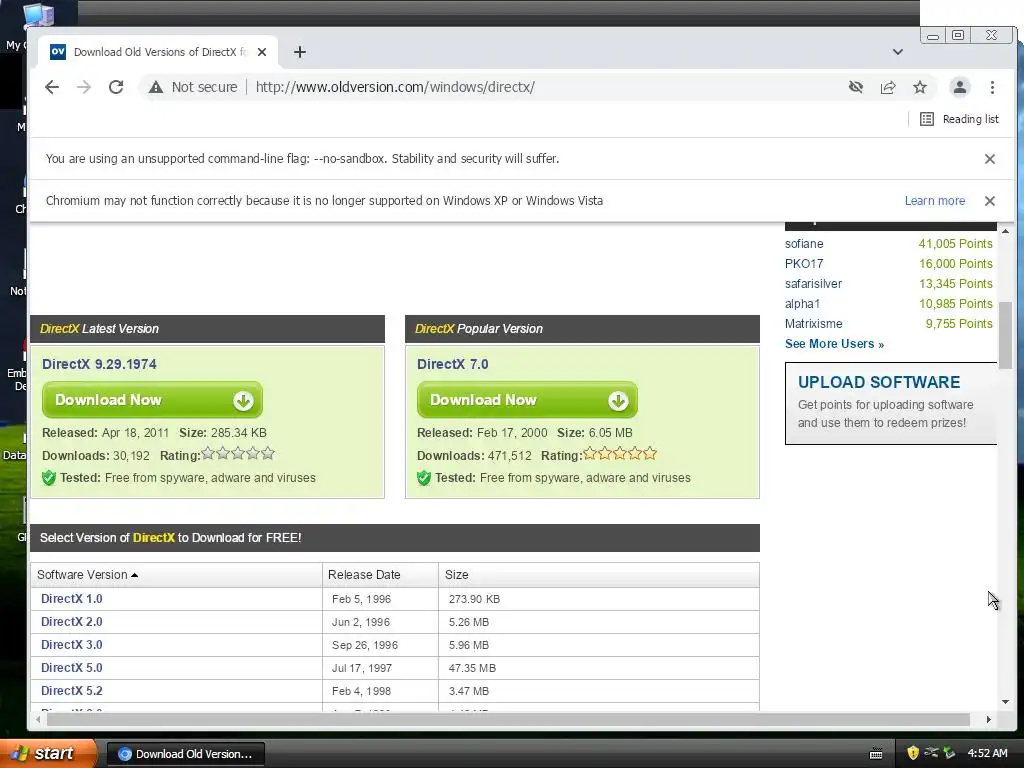Screen dimensions: 1024x768
Task: Open user Matrixisme profile
Action: click(x=814, y=324)
